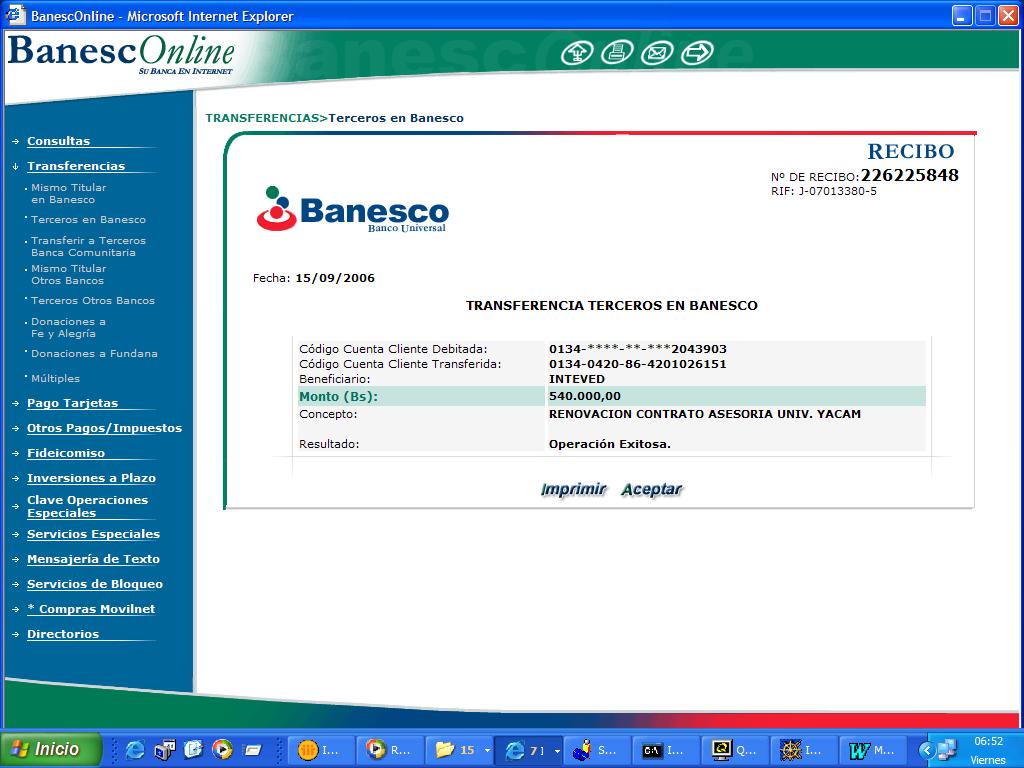Click the BanescOnline logo in the banner
The height and width of the screenshot is (768, 1024).
coord(121,54)
